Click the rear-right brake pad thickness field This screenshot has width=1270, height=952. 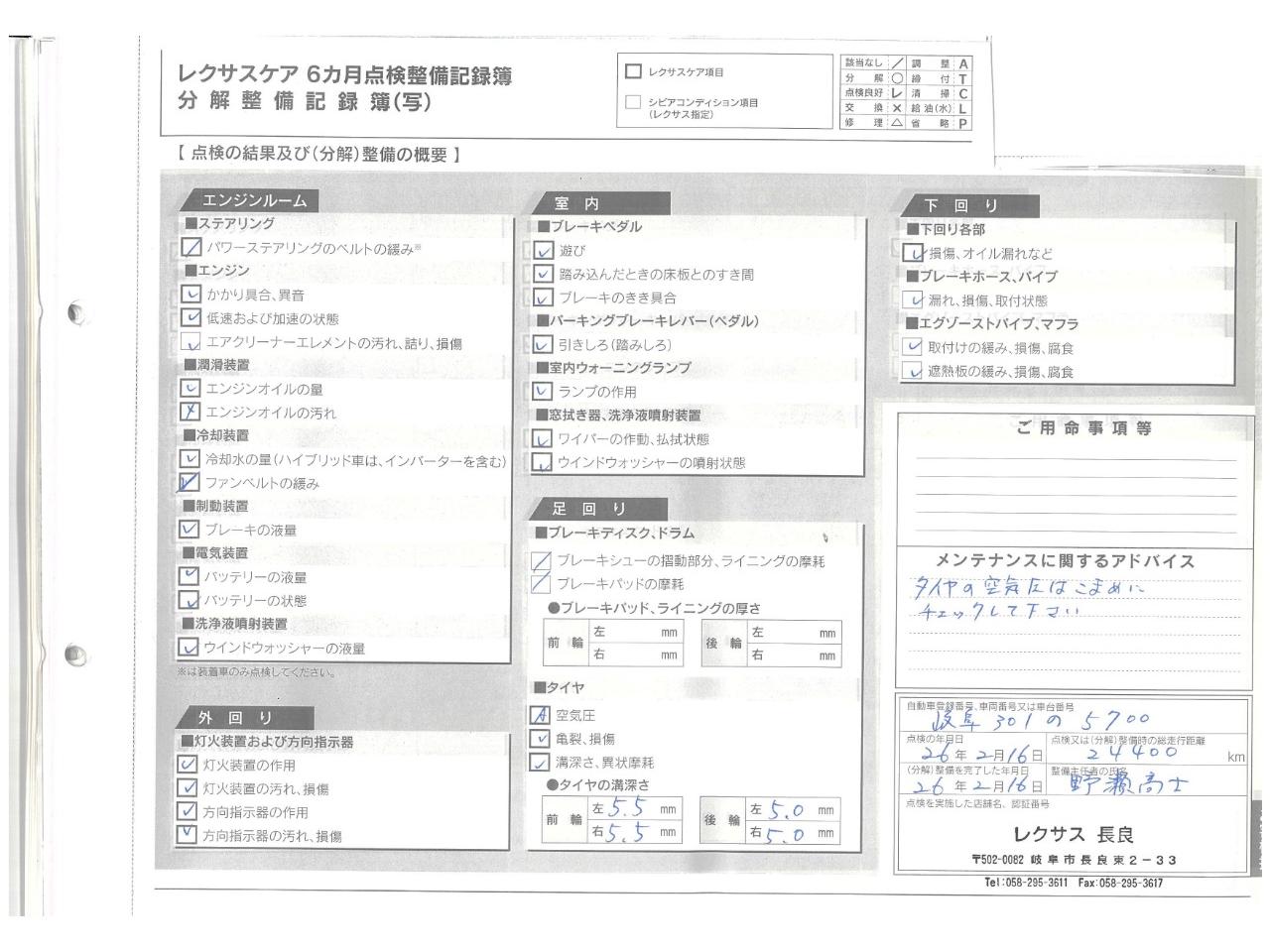pyautogui.click(x=794, y=654)
